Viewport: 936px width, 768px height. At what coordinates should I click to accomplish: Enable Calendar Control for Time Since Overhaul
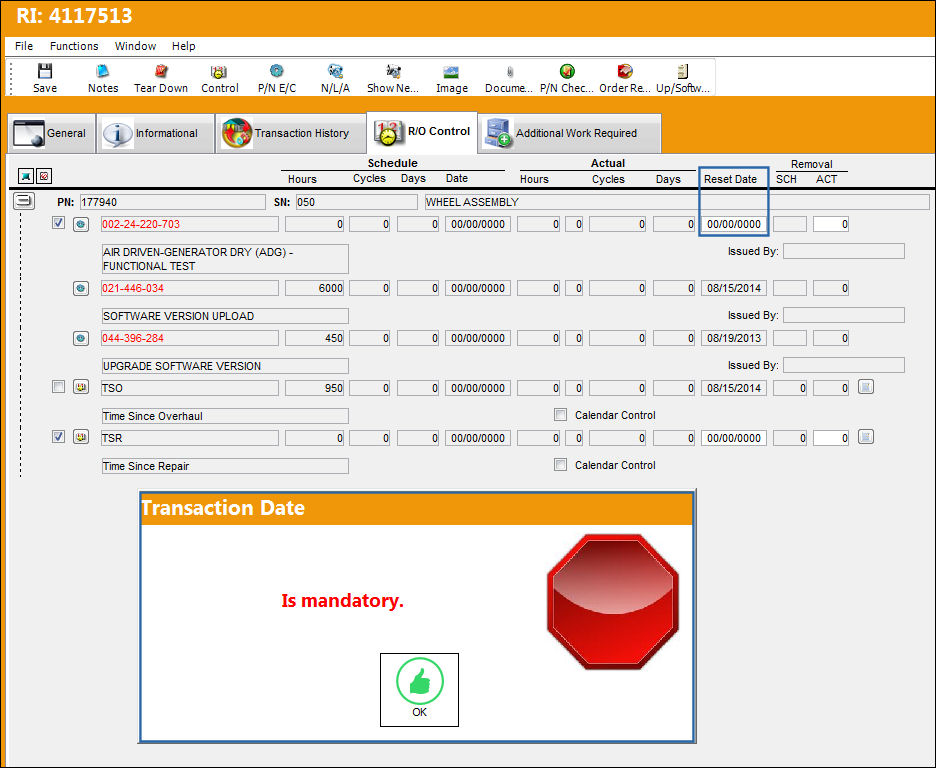pyautogui.click(x=560, y=415)
